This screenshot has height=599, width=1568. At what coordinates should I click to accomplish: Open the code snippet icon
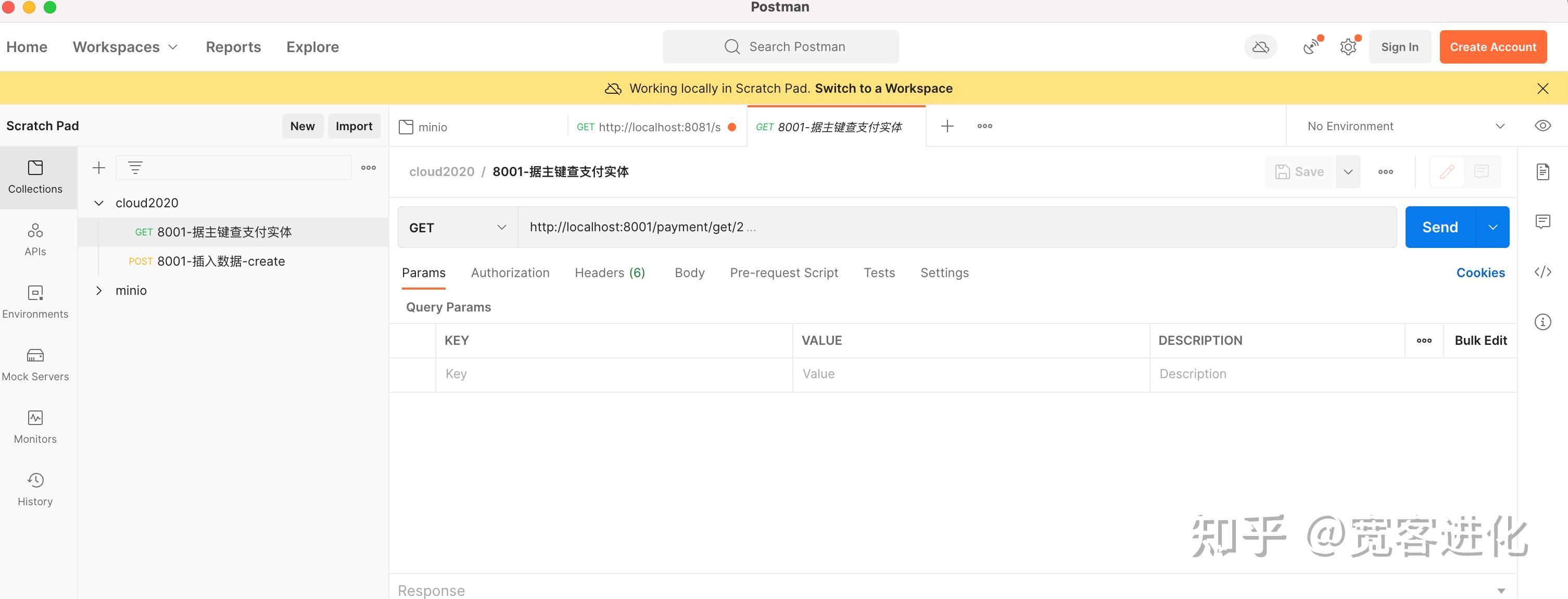1542,272
